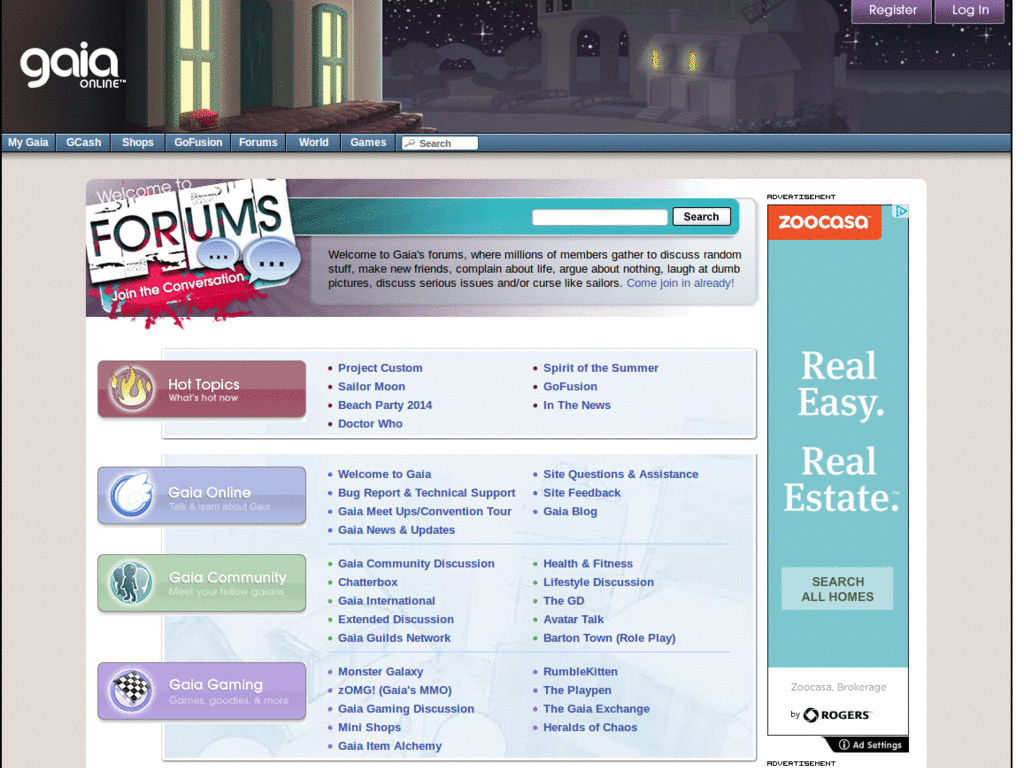Open the World menu
The image size is (1024, 768).
(313, 142)
